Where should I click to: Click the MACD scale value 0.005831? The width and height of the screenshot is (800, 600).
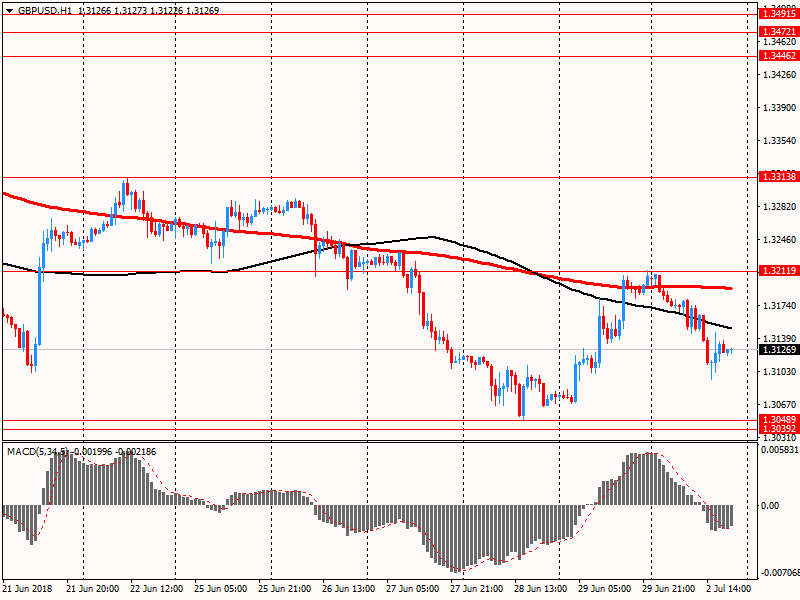click(780, 450)
